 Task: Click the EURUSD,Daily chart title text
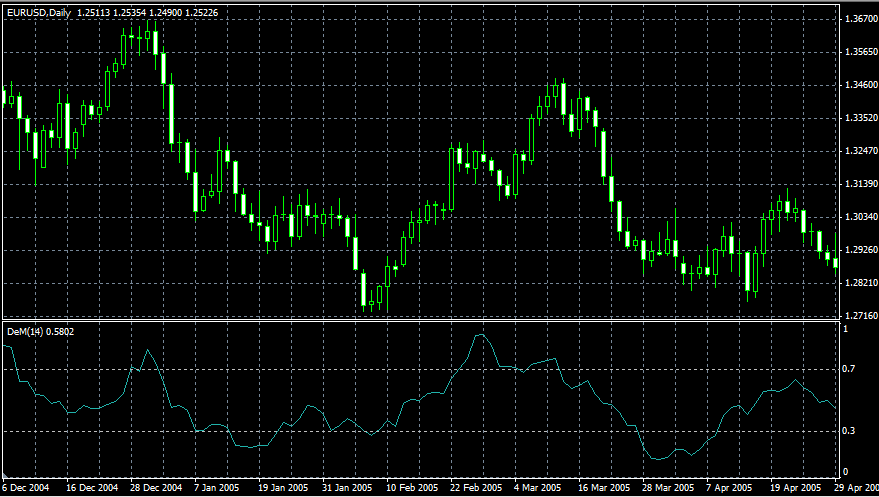[39, 13]
